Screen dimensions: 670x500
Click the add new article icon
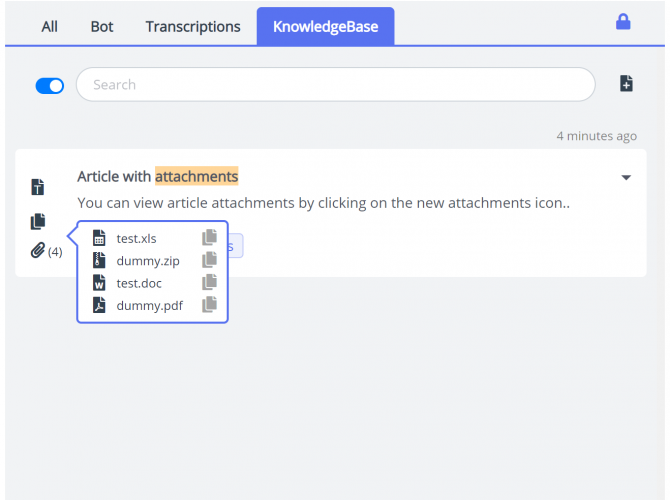626,84
